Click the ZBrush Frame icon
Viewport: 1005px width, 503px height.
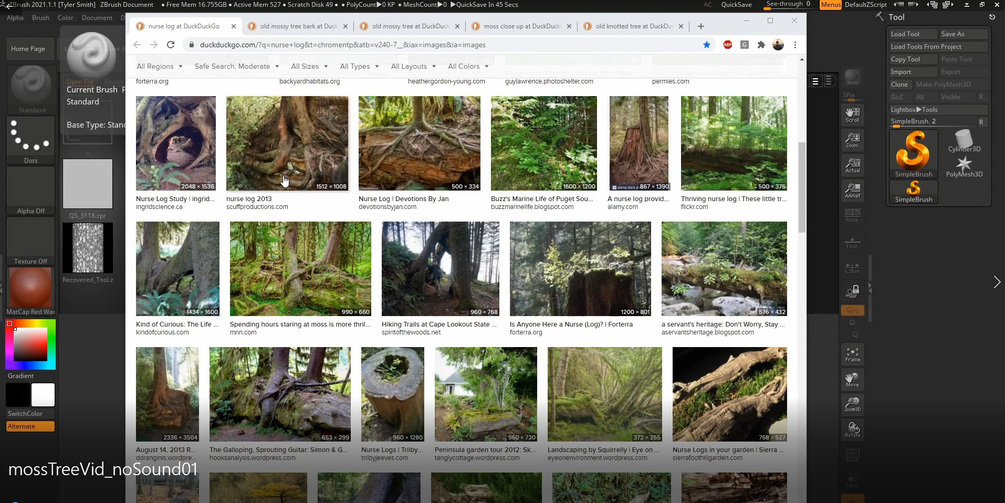pyautogui.click(x=852, y=354)
